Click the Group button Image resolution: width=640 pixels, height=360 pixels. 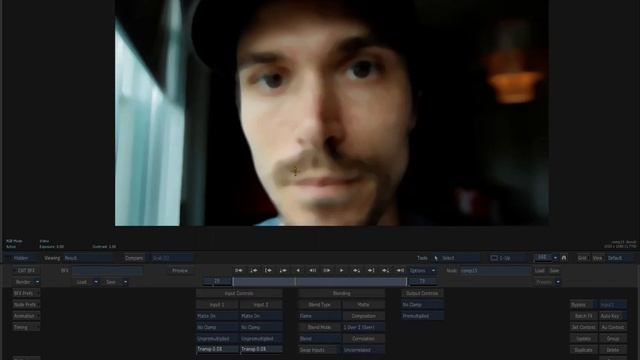click(613, 339)
